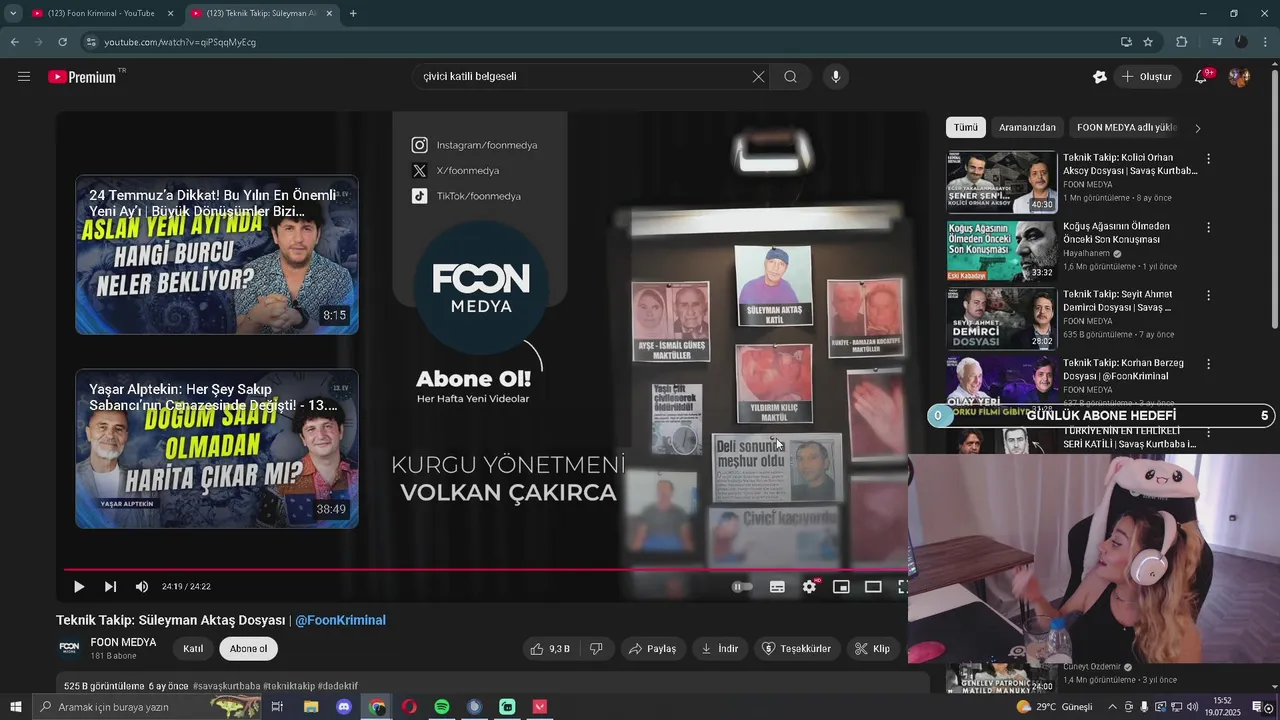Open player settings gear
Image resolution: width=1280 pixels, height=720 pixels.
[x=810, y=587]
